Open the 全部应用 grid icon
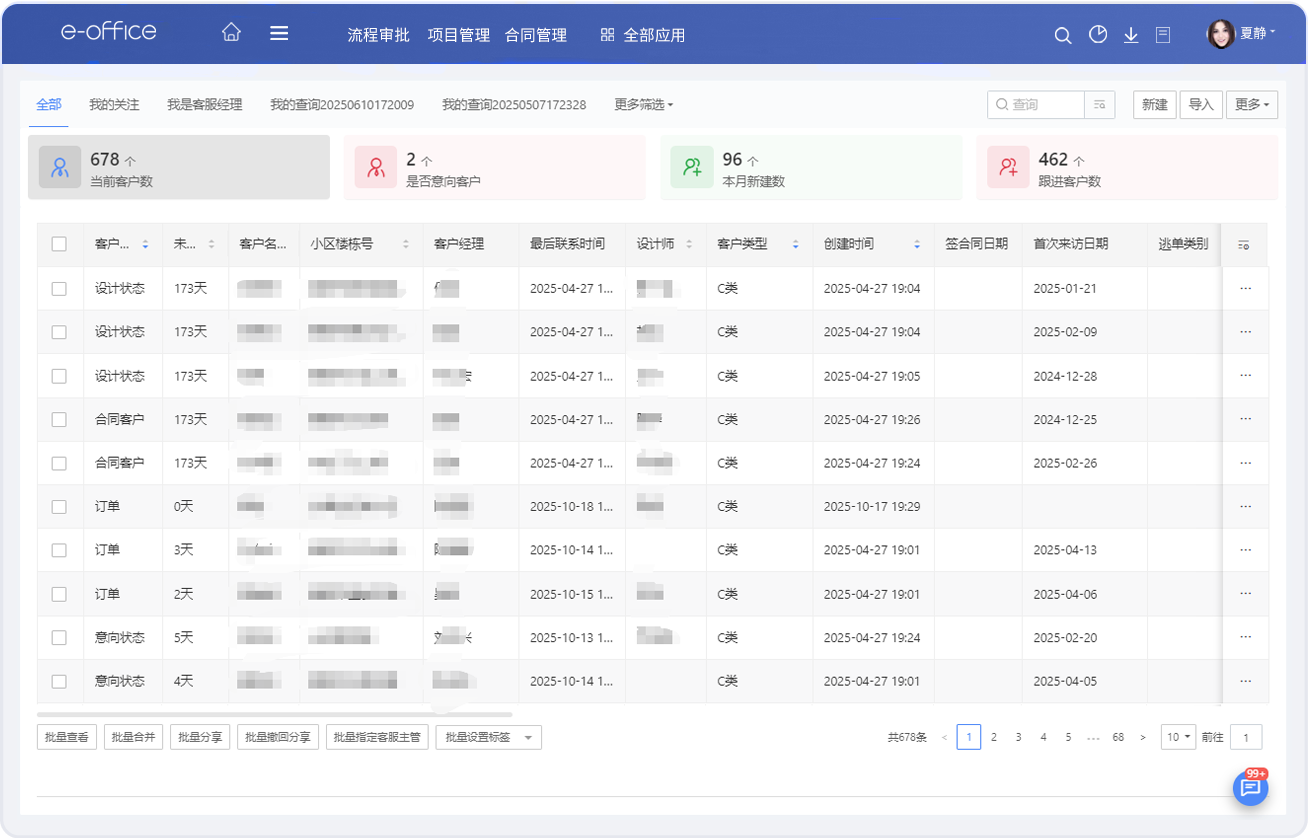 click(607, 35)
